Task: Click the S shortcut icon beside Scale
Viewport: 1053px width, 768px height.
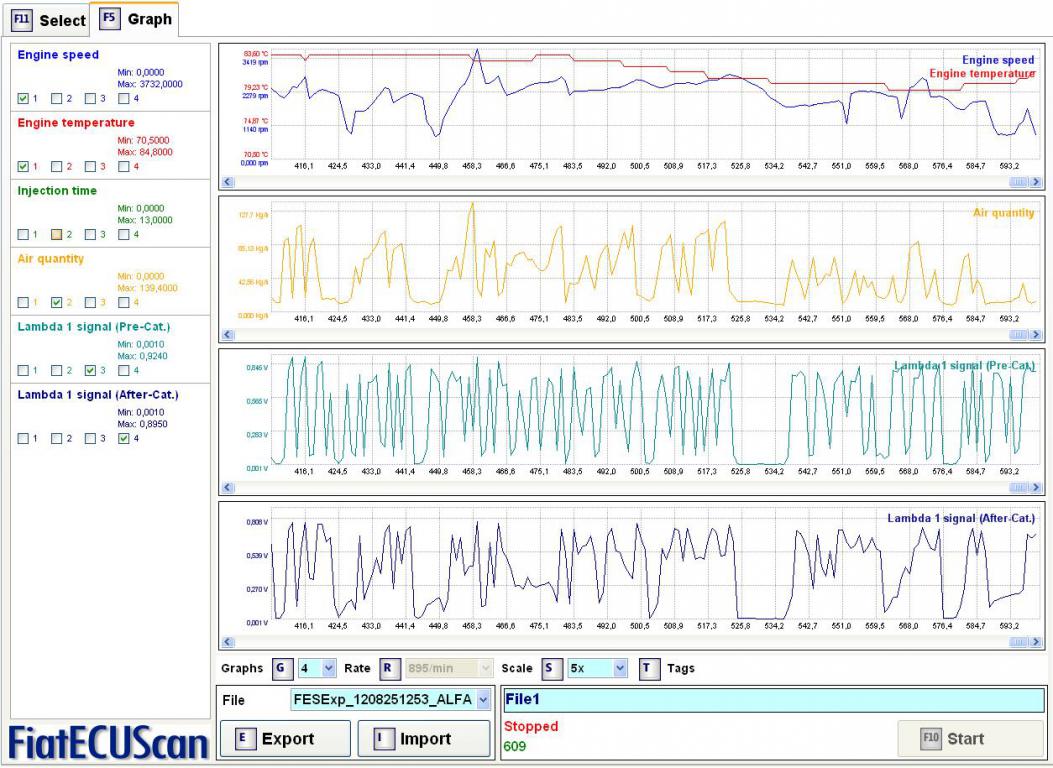Action: [x=547, y=668]
